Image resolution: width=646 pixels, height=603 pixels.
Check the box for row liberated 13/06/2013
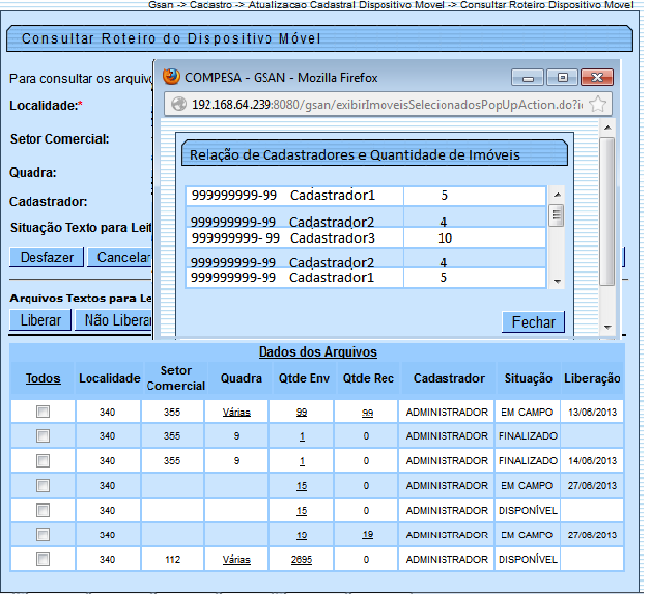(x=43, y=412)
